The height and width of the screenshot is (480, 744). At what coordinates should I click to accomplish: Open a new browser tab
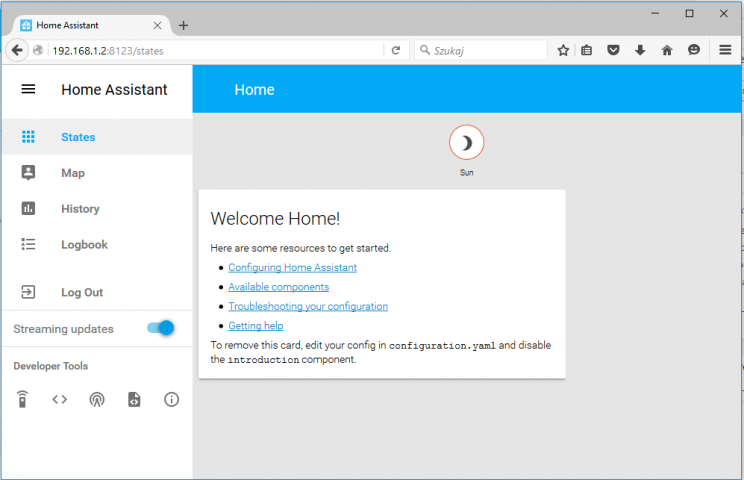tap(184, 26)
